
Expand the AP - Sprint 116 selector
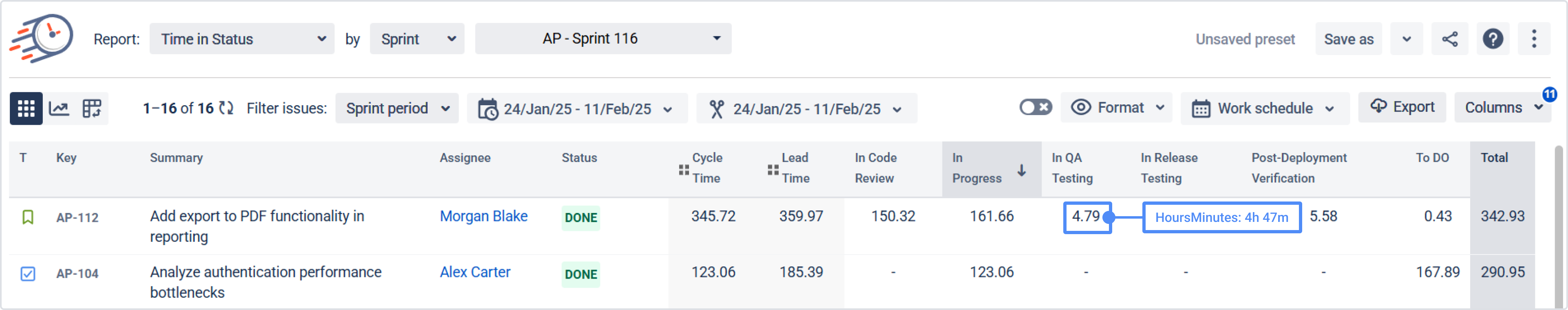point(603,39)
